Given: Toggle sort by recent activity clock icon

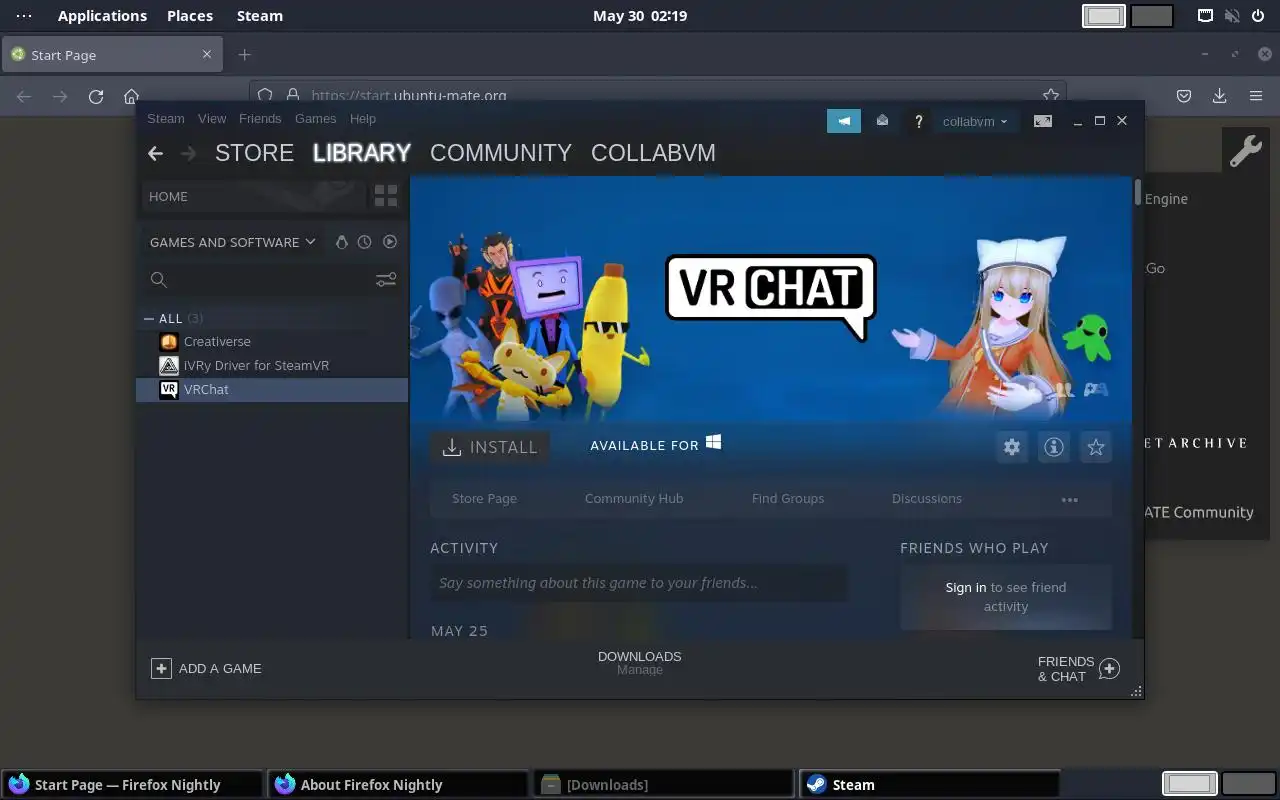Looking at the screenshot, I should click(x=365, y=242).
